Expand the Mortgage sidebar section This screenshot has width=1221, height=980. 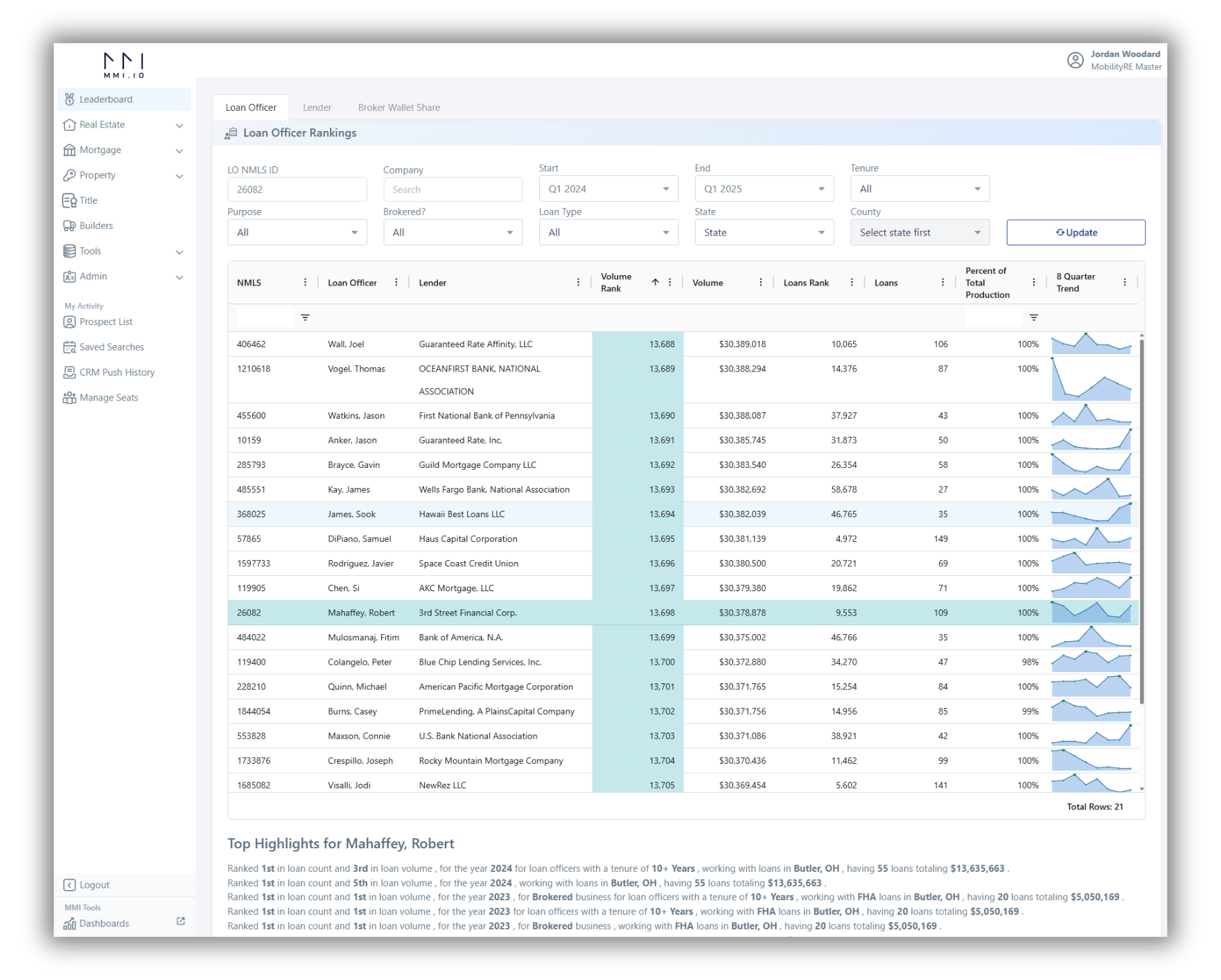179,150
